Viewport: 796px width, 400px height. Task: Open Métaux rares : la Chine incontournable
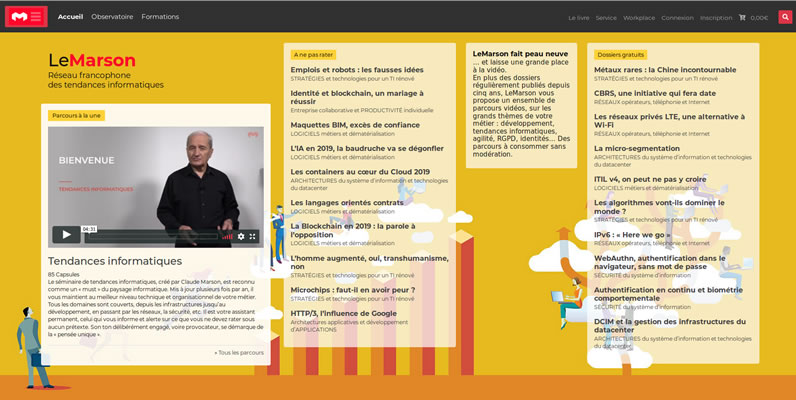pyautogui.click(x=665, y=70)
